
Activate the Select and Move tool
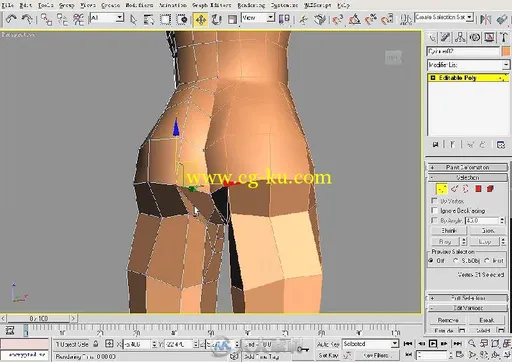click(x=201, y=20)
